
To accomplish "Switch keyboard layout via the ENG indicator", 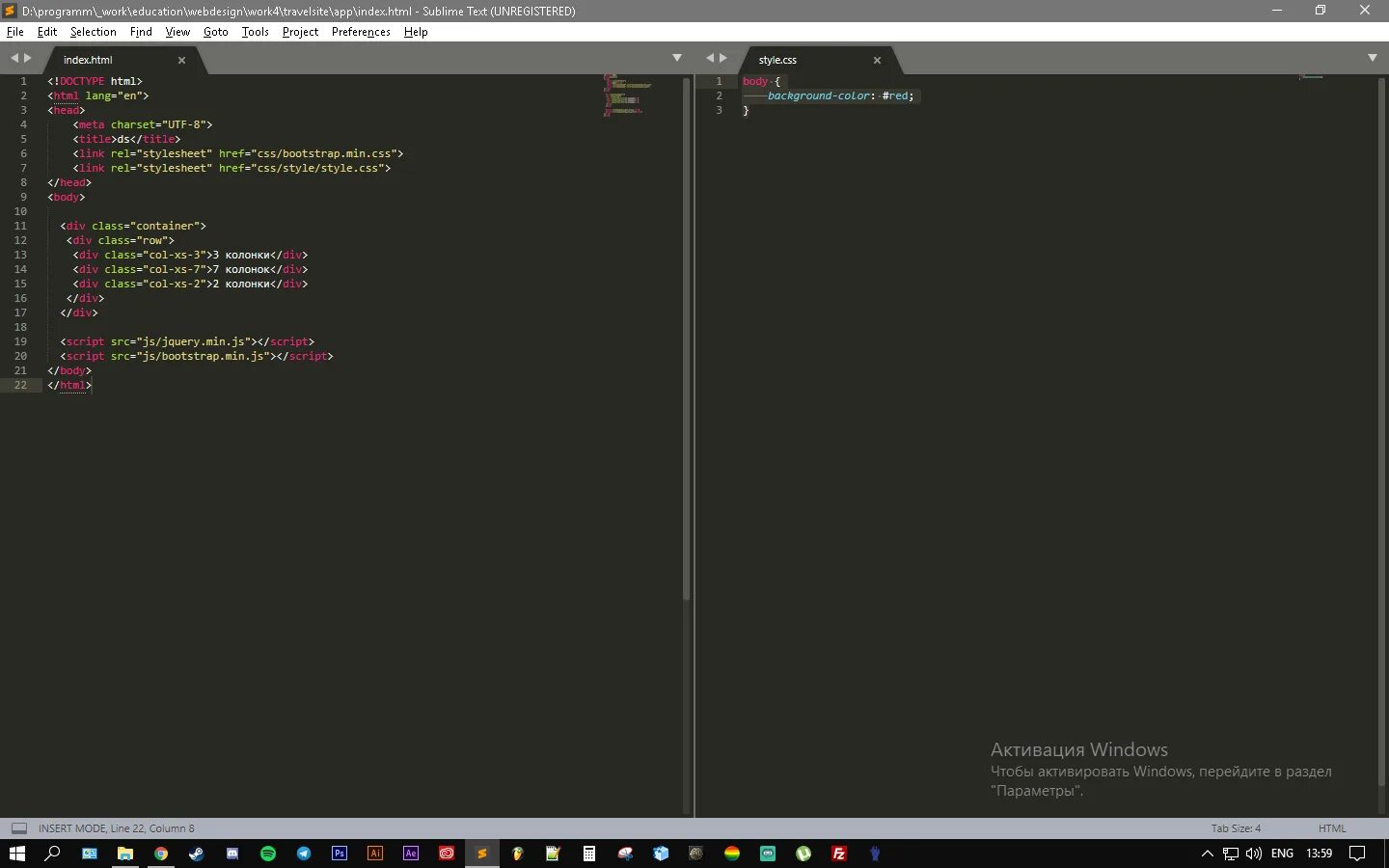I will pos(1281,854).
